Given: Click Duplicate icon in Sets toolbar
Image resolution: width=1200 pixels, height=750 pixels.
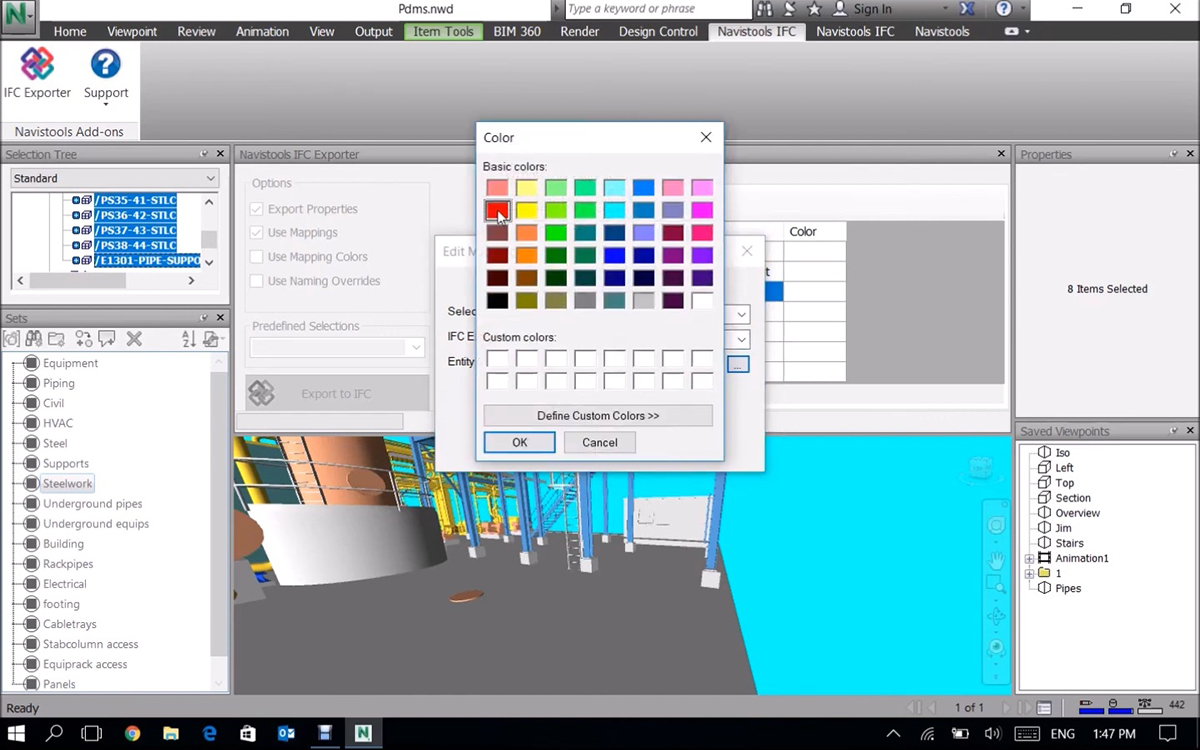Looking at the screenshot, I should point(84,339).
